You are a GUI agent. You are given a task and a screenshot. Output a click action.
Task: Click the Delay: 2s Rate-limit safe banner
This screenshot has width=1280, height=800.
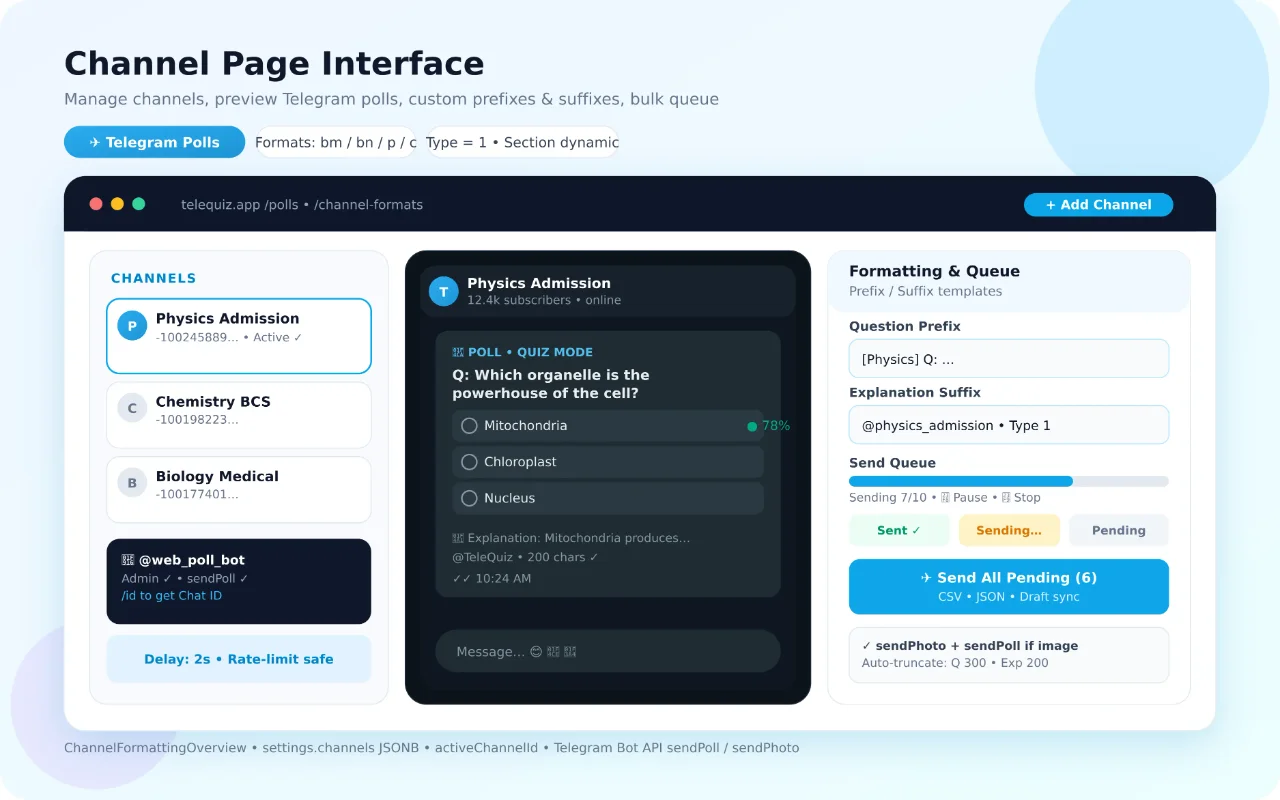tap(239, 659)
